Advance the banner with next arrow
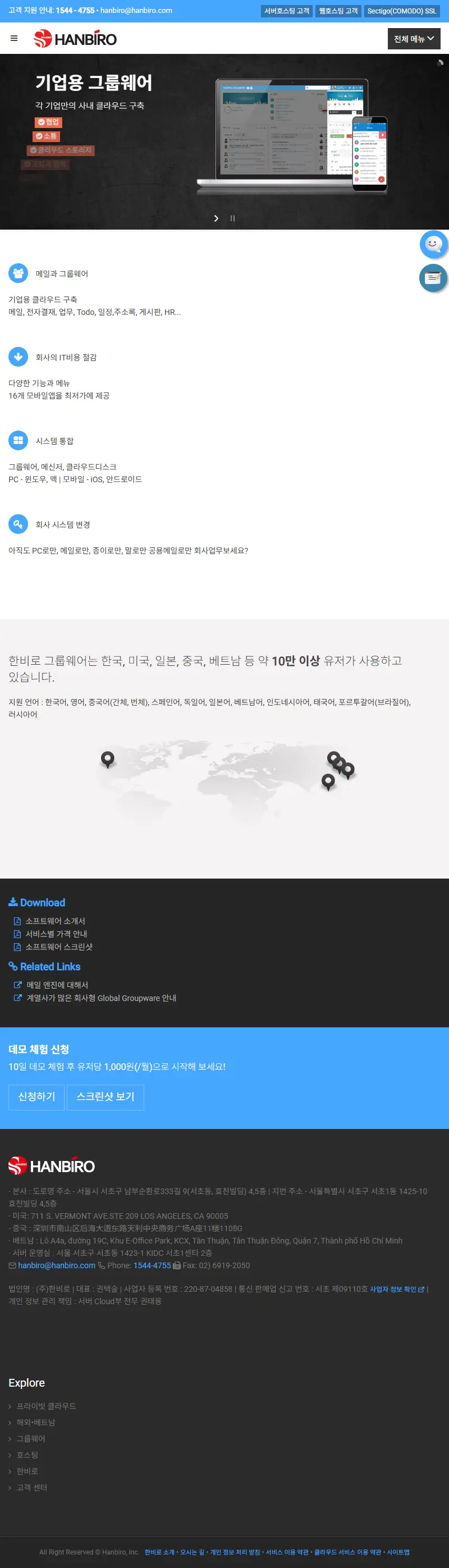Viewport: 449px width, 1568px height. pyautogui.click(x=216, y=218)
